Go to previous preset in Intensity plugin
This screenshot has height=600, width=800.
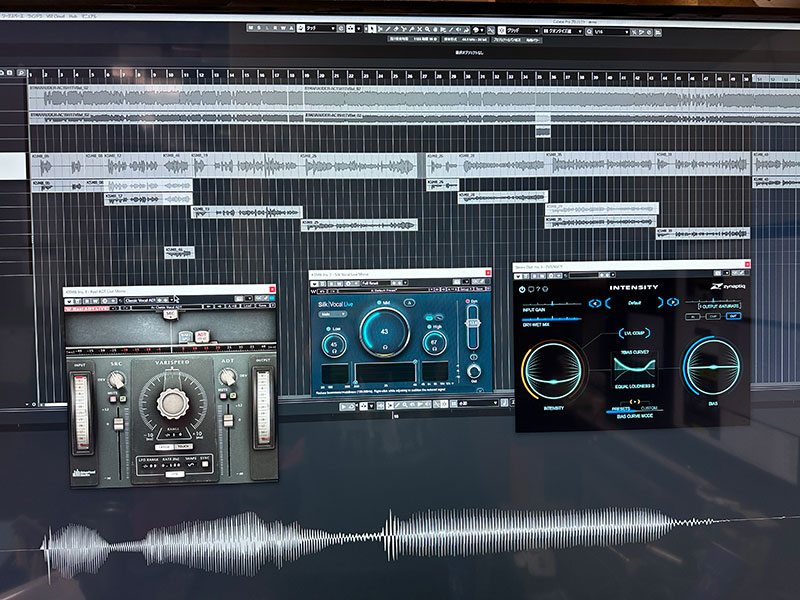click(594, 303)
